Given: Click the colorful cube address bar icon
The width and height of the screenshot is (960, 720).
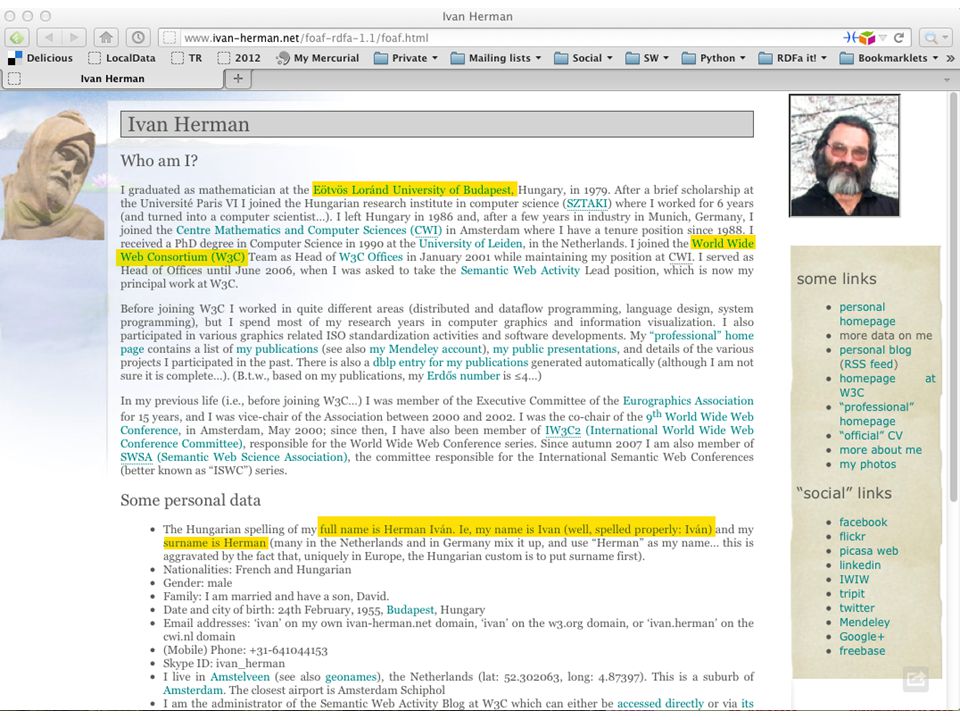Looking at the screenshot, I should pyautogui.click(x=867, y=37).
